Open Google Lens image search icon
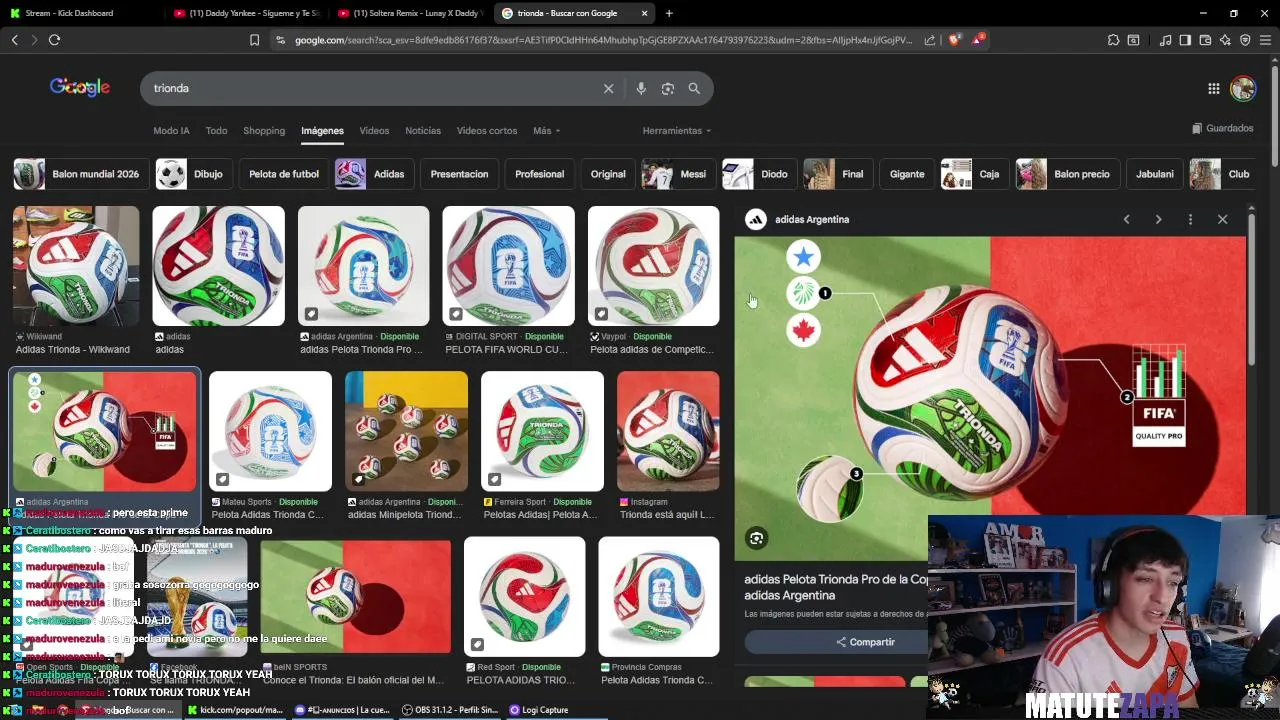Screen dimensions: 1280x720 pos(667,88)
